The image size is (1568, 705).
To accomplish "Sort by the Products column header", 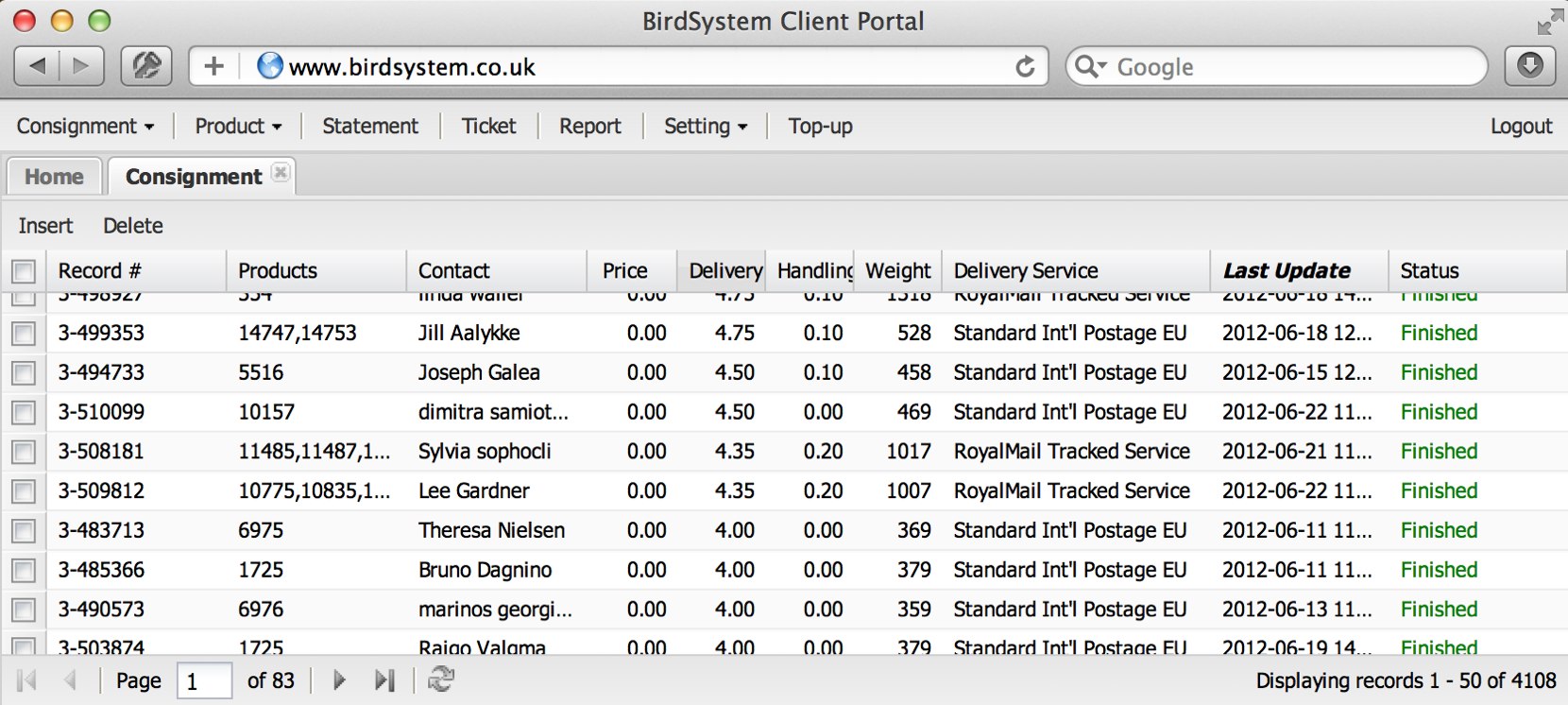I will point(316,271).
